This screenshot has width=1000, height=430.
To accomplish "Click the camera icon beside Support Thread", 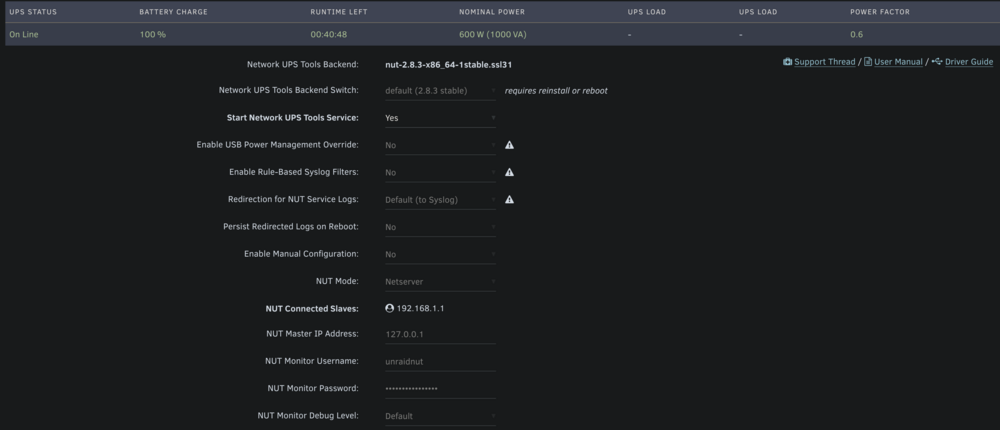I will (x=788, y=62).
